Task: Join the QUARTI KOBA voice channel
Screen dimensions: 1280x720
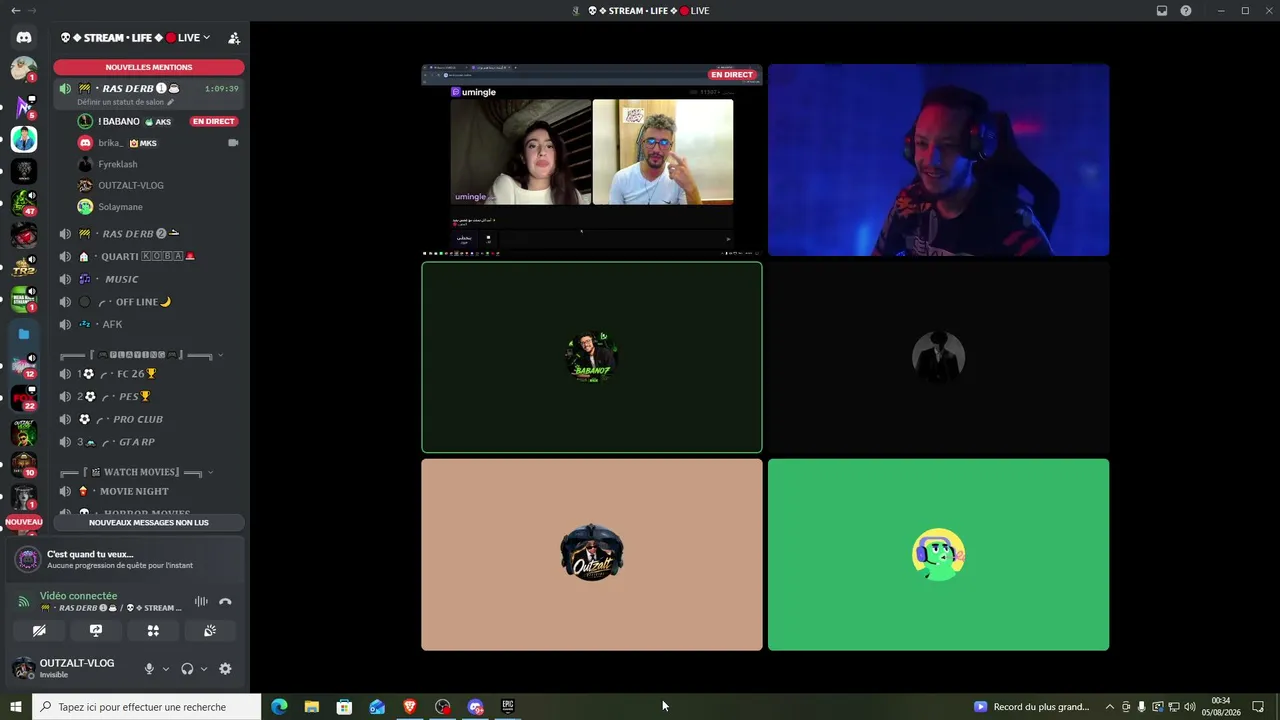Action: 149,256
